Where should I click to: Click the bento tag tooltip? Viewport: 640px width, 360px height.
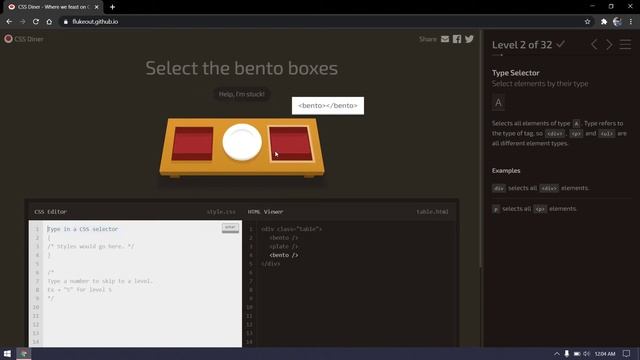pos(328,106)
